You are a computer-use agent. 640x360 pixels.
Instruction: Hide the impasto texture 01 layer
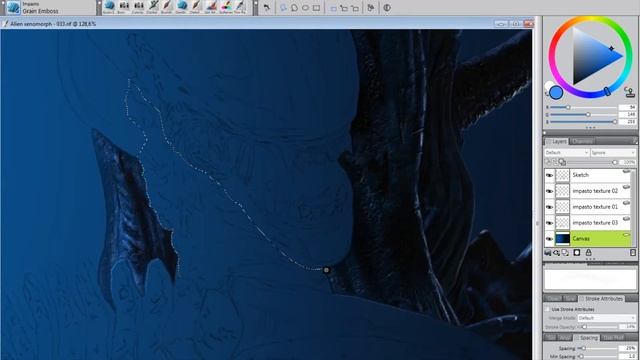click(x=549, y=207)
